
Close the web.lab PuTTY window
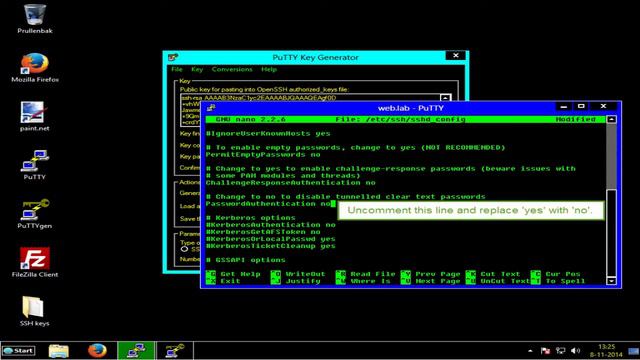pos(603,106)
